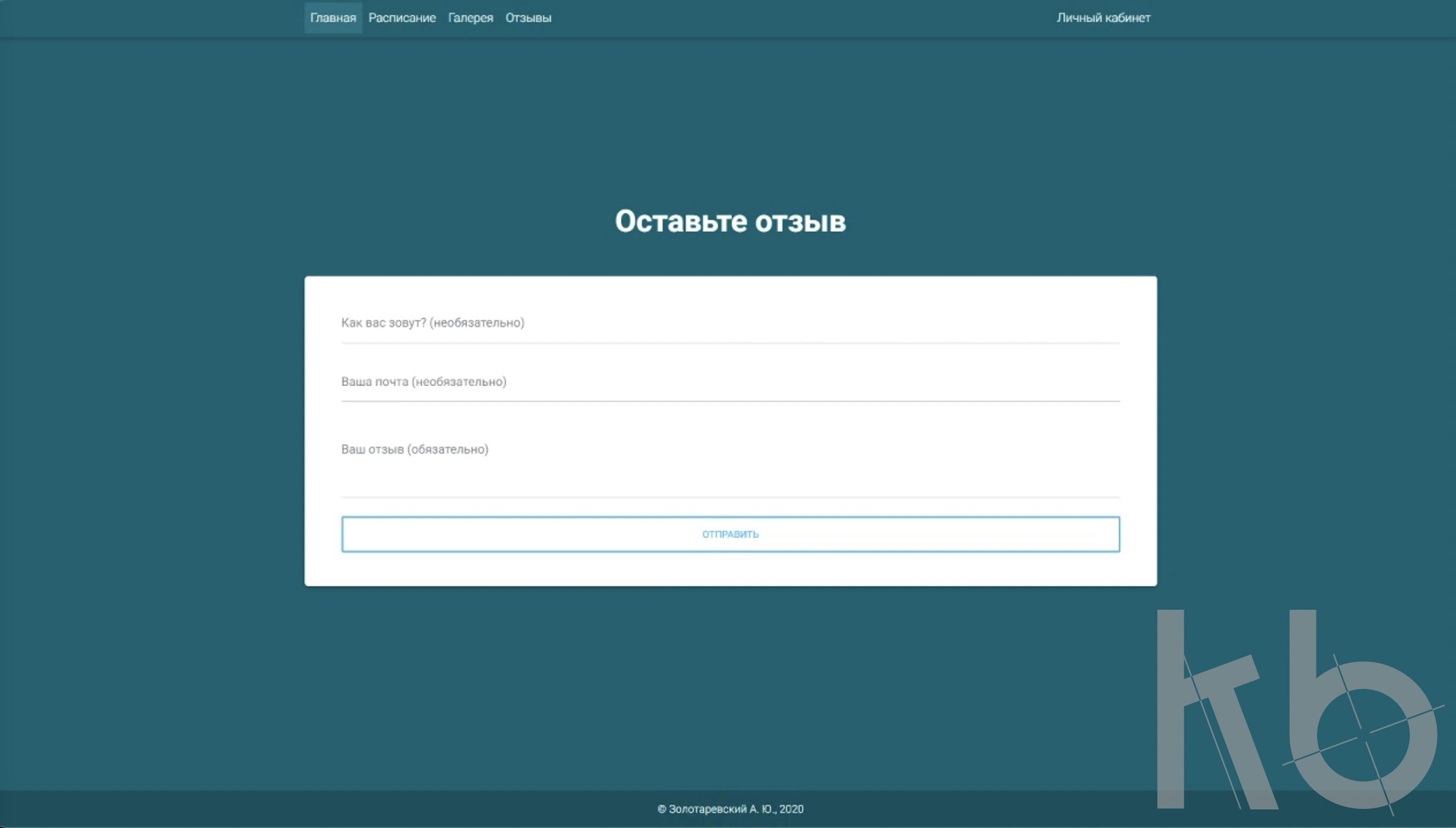1456x828 pixels.
Task: Click the empty top navigation bar area
Action: 796,18
